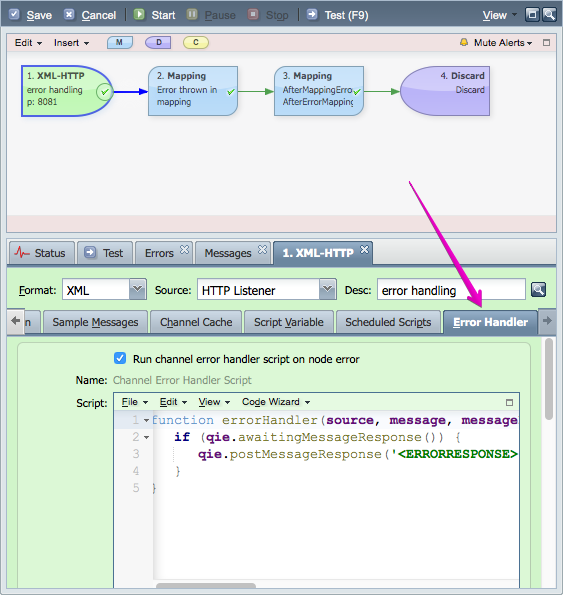Viewport: 563px width, 595px height.
Task: Uncheck Run channel error handler script option
Action: click(x=120, y=358)
